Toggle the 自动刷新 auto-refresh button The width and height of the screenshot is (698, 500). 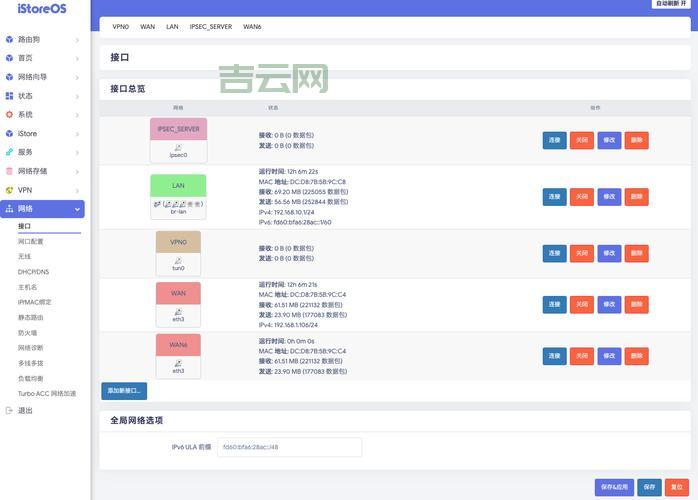point(671,4)
